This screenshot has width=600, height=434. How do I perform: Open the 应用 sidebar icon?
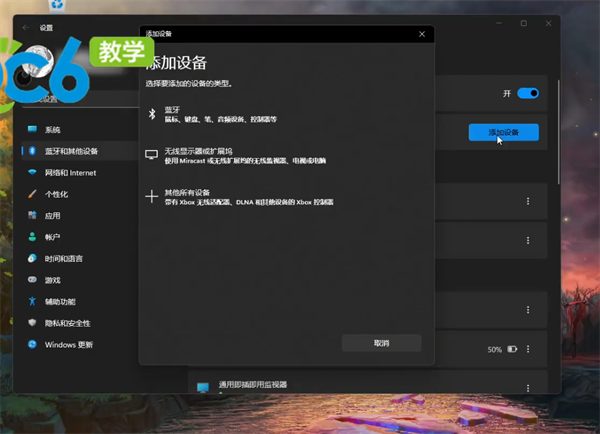[32, 215]
